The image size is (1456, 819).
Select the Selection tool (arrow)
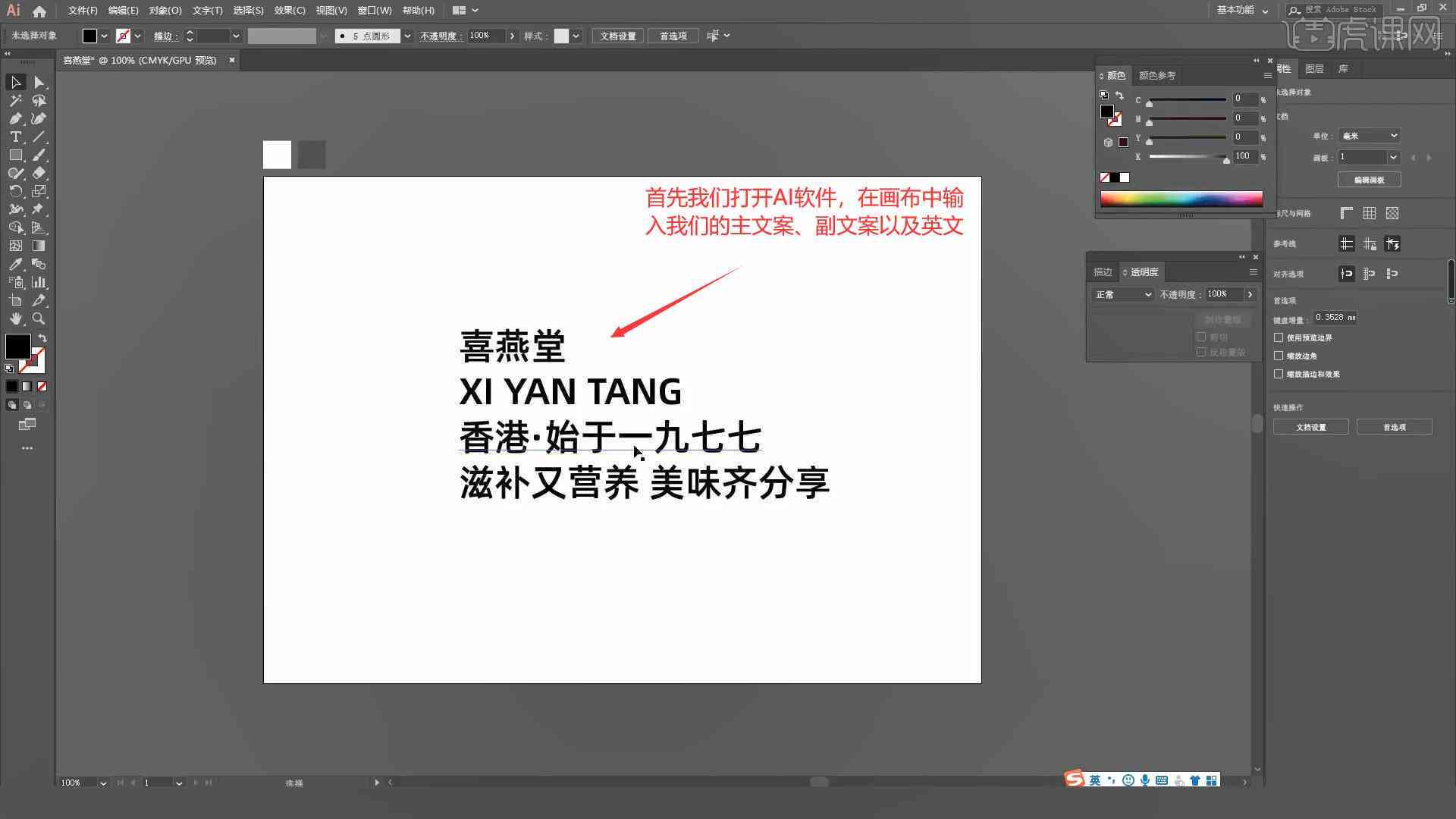15,82
